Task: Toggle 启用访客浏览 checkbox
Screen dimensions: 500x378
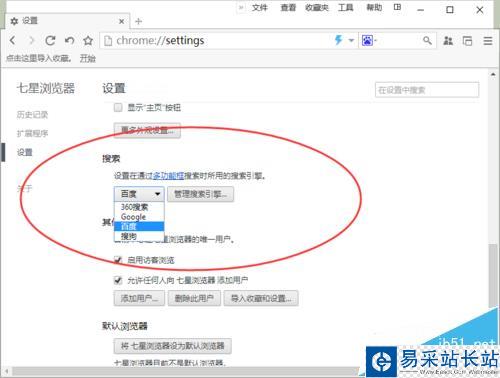Action: click(x=118, y=260)
